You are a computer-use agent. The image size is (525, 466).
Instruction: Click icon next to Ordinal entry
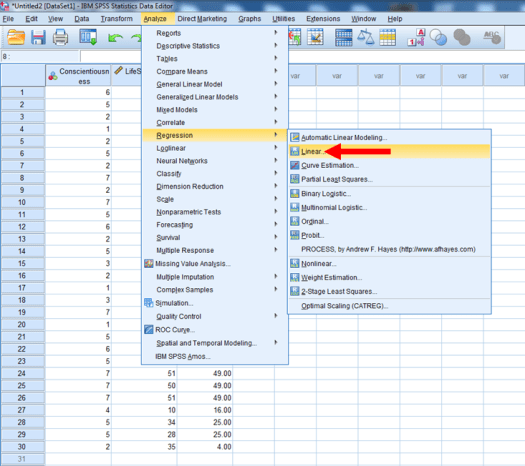295,221
